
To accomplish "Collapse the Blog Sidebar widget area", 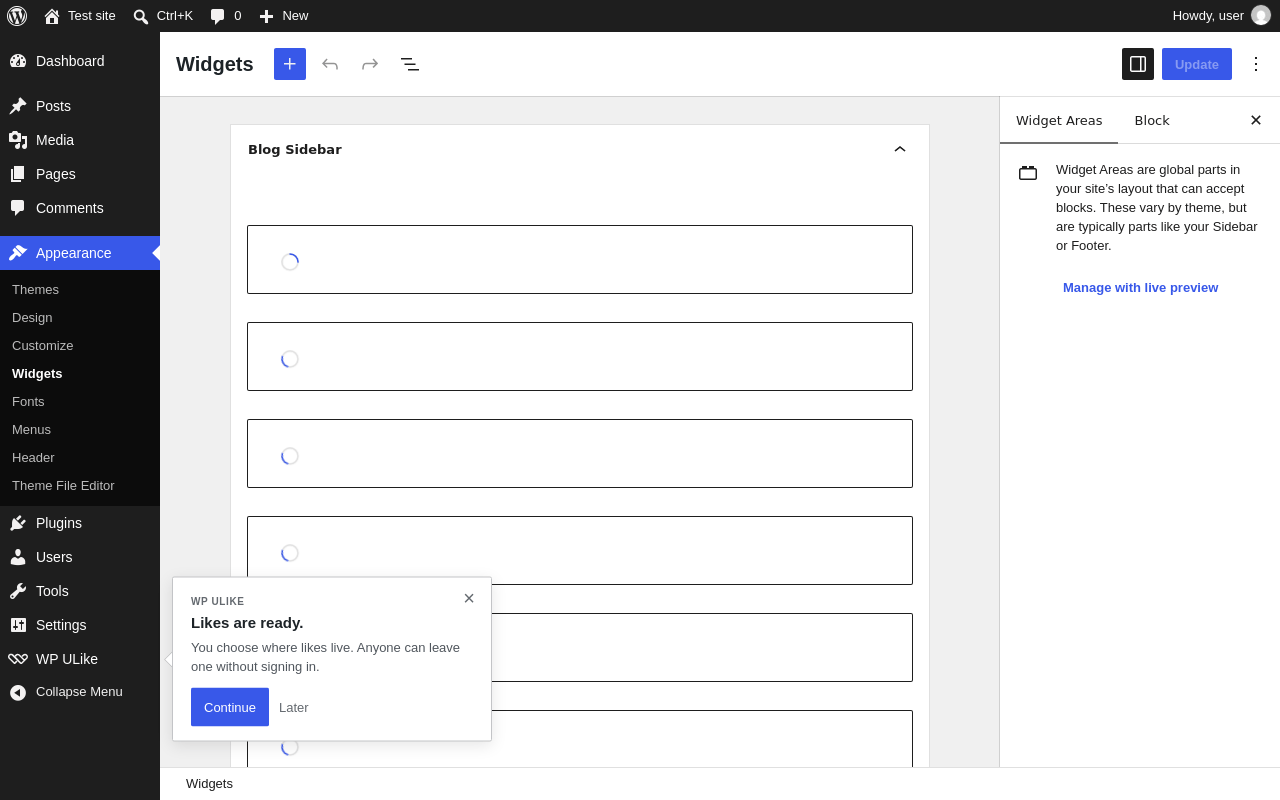I will point(900,149).
